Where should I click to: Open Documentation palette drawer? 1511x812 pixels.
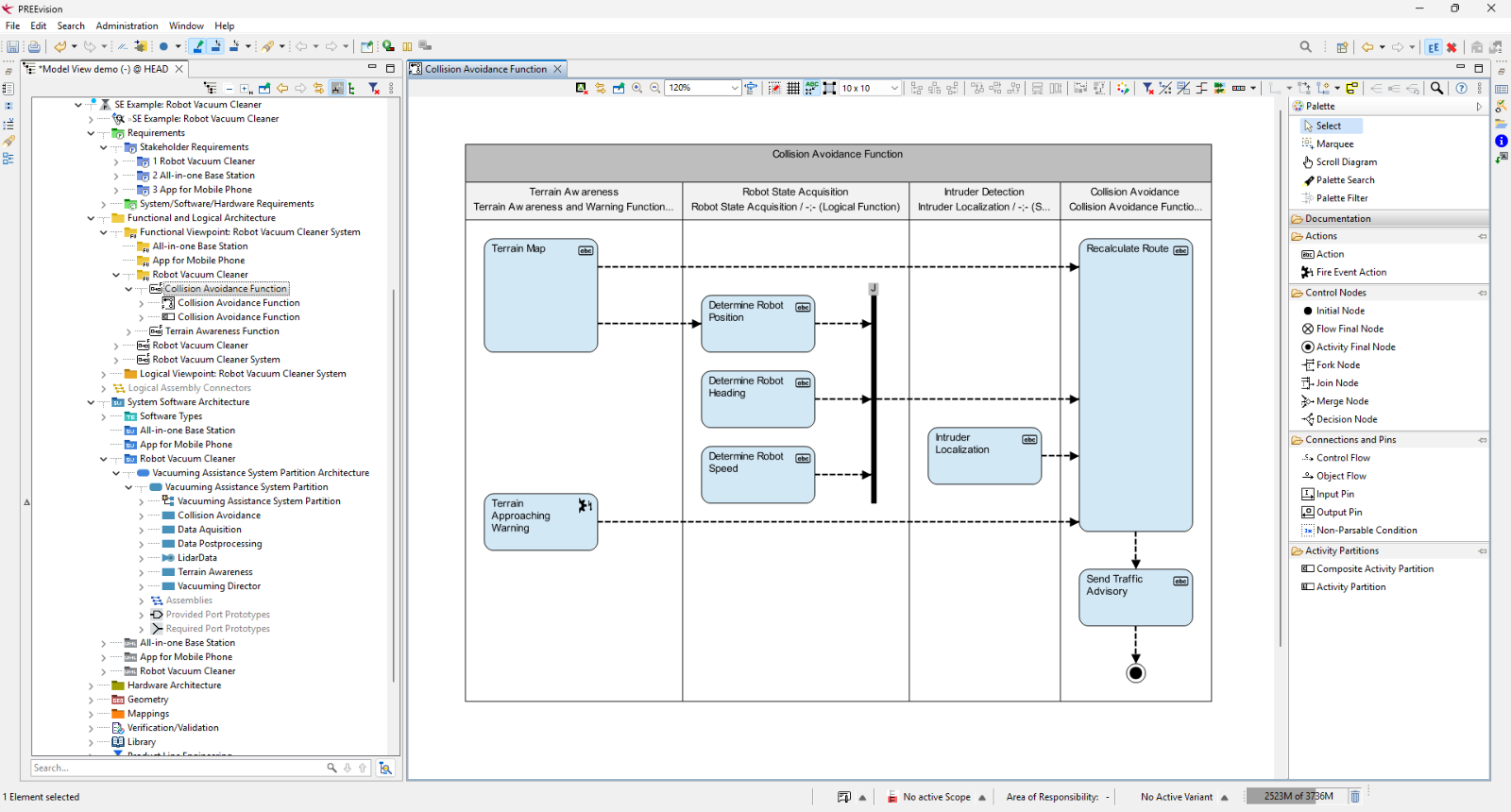(1390, 218)
